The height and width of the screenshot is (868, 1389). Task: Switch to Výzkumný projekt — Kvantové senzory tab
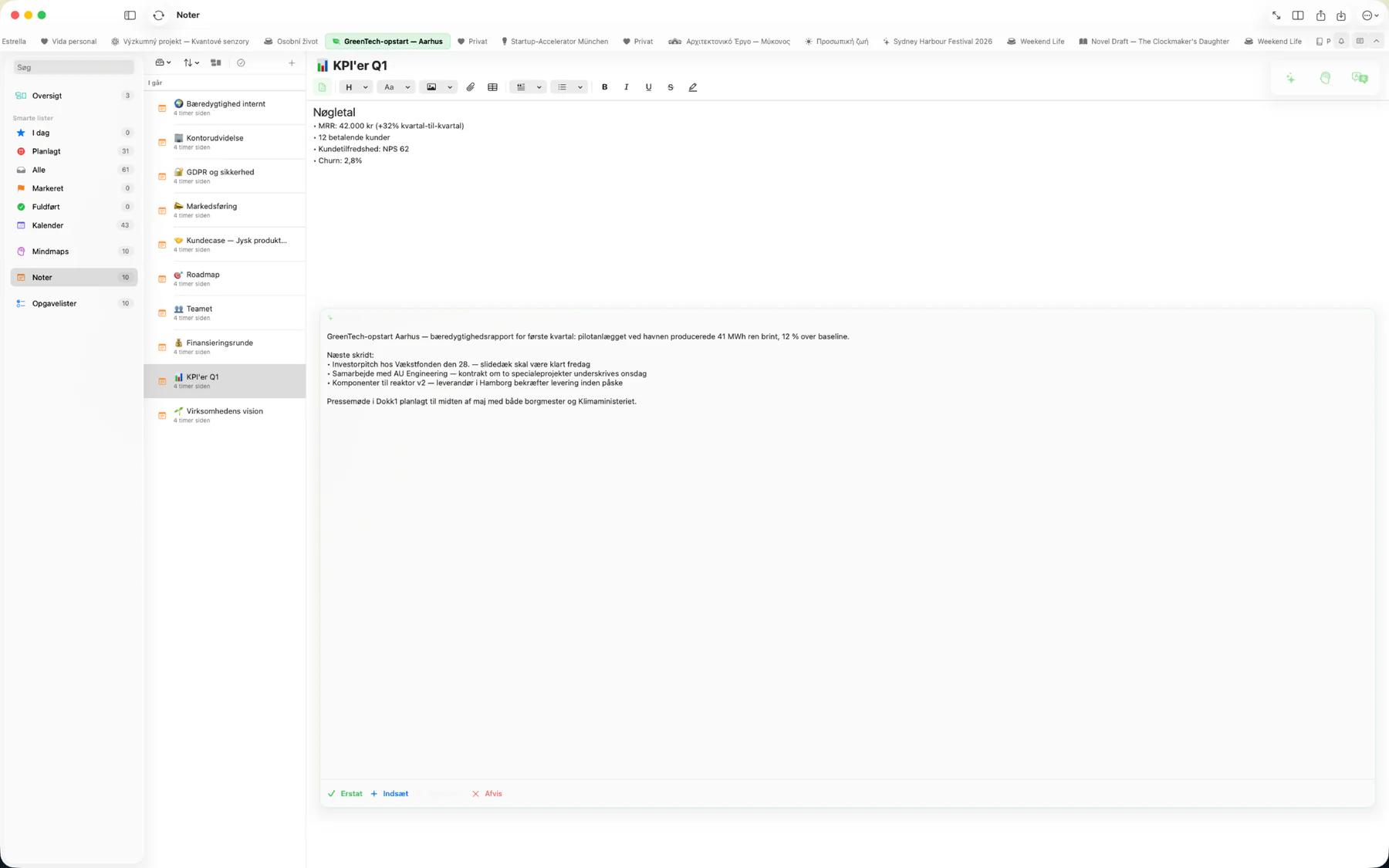(x=180, y=42)
